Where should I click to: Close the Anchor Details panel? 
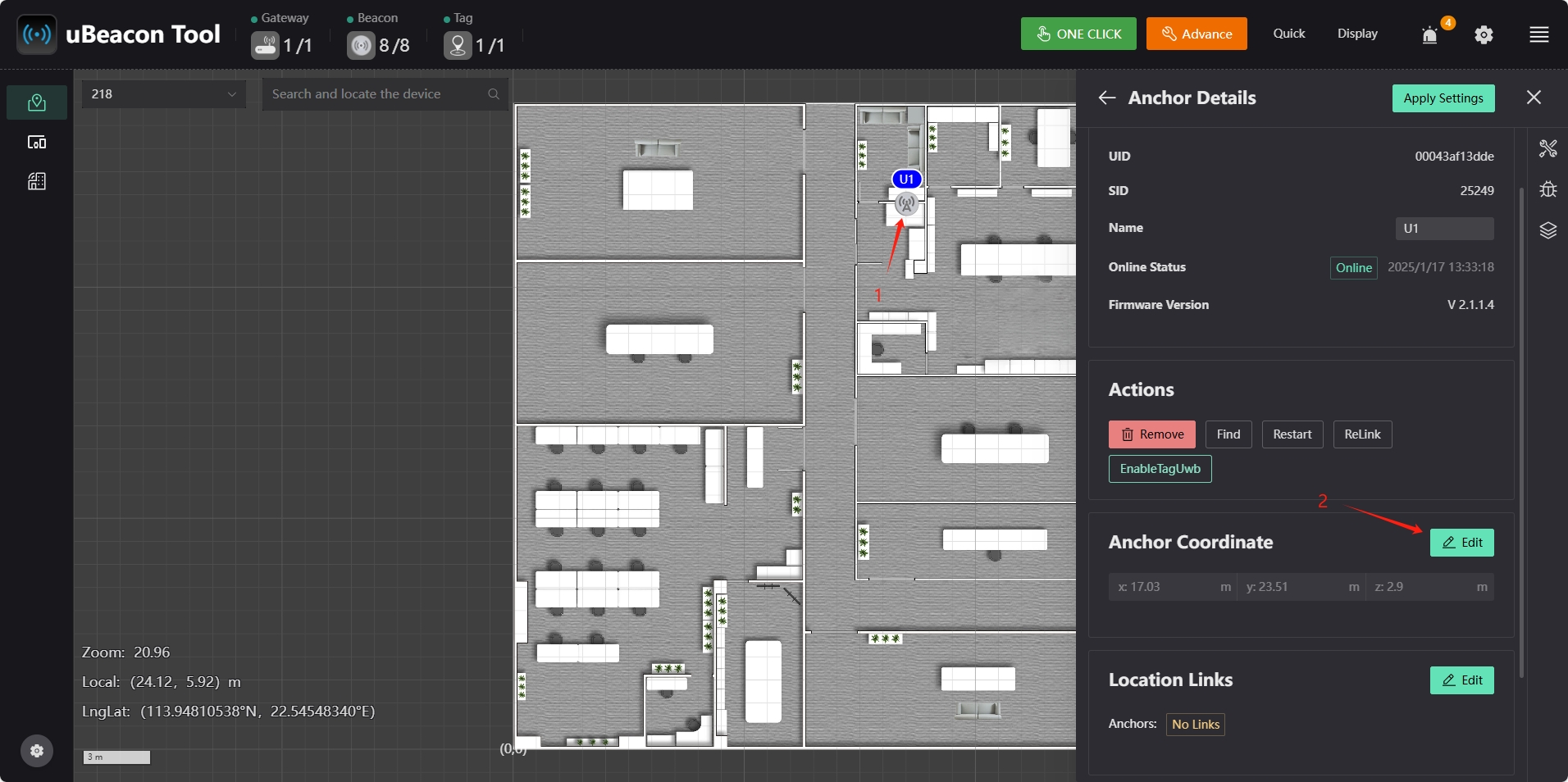point(1534,98)
